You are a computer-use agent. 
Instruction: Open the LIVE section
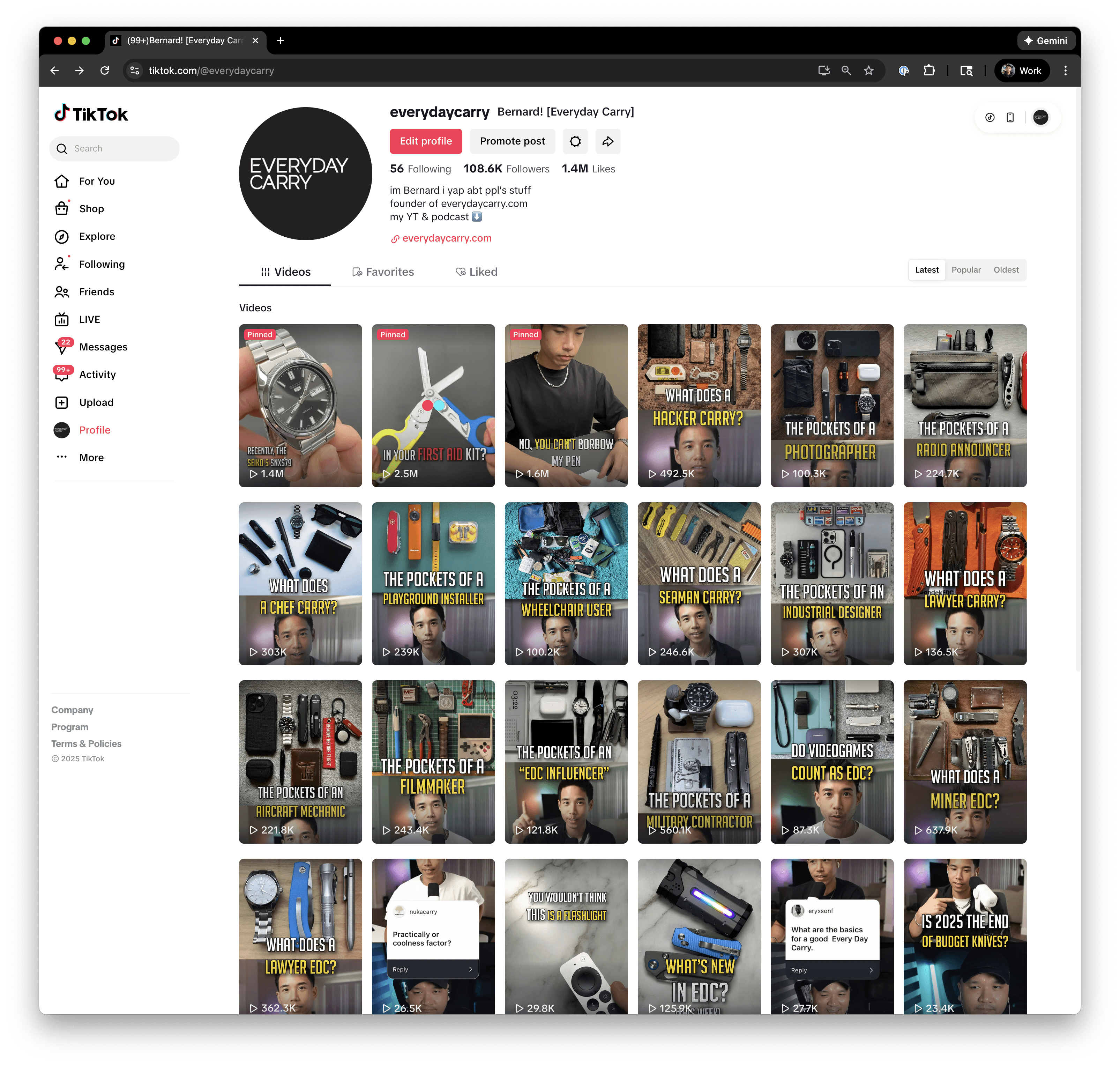point(89,319)
